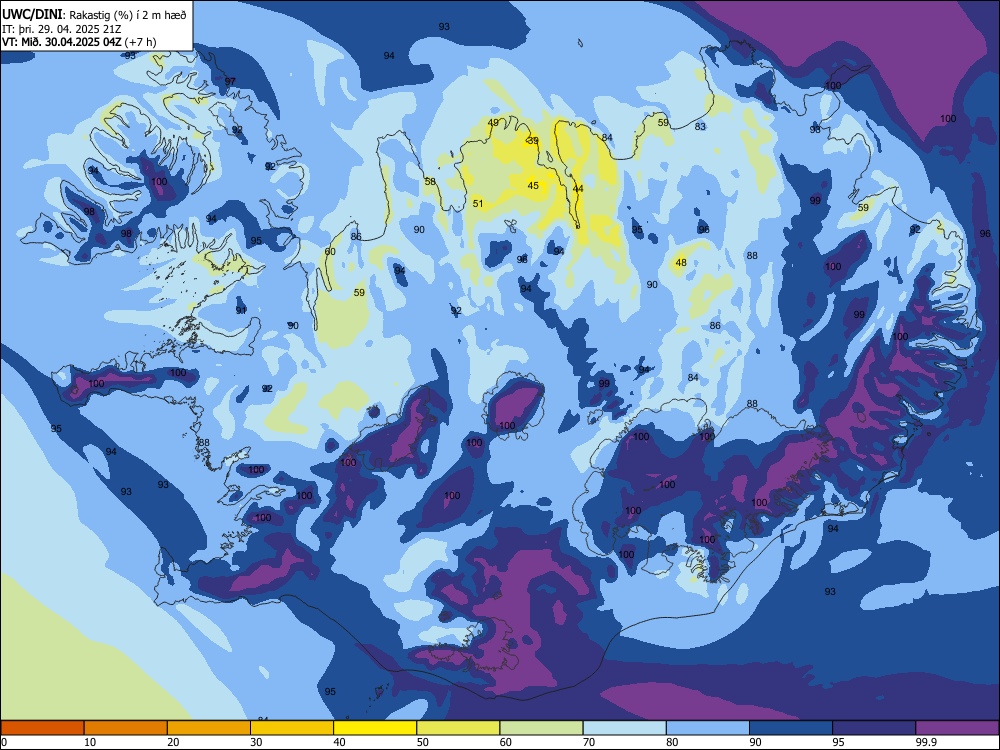This screenshot has width=1000, height=750.
Task: Click the humidity value 45 on the map
Action: [533, 186]
